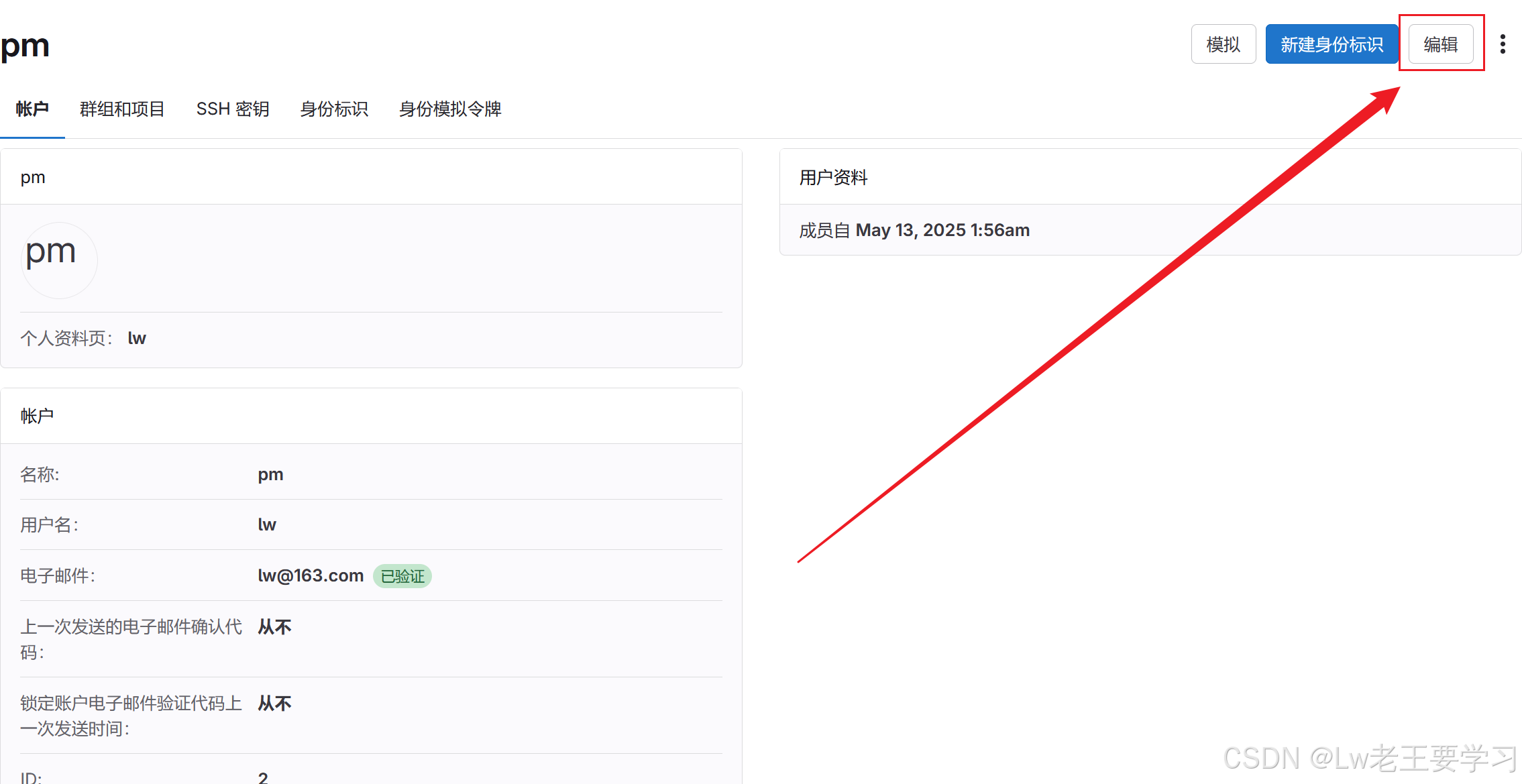Click the pm user avatar circle
1522x784 pixels.
tap(59, 260)
